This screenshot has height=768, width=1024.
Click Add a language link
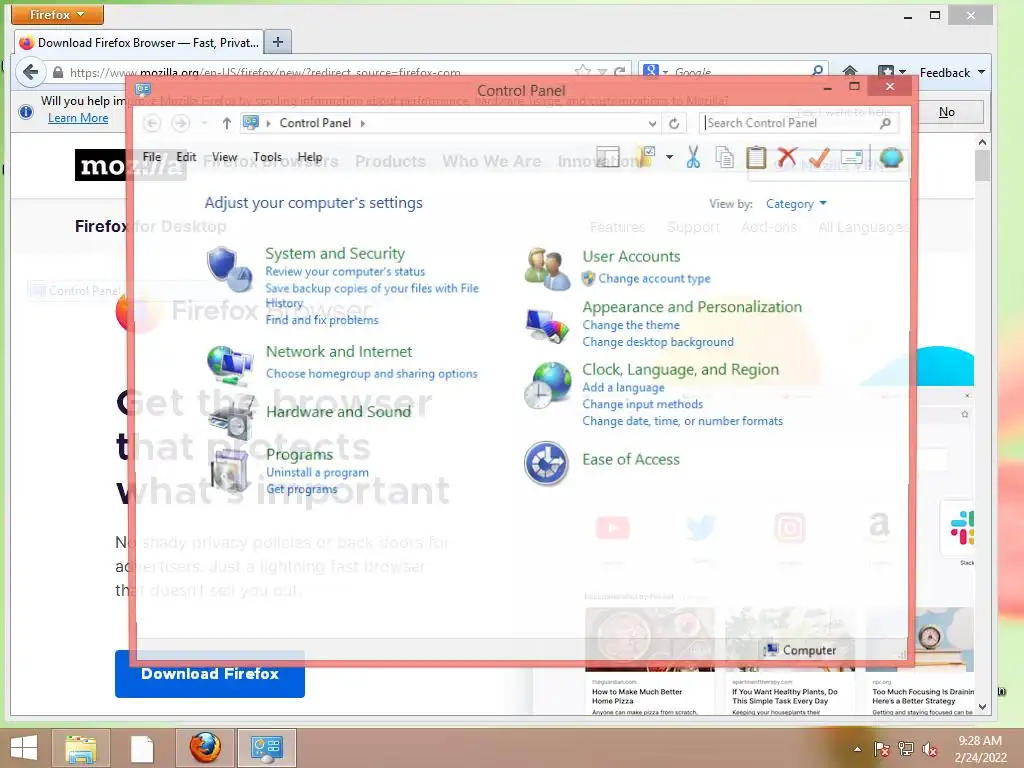coord(623,387)
